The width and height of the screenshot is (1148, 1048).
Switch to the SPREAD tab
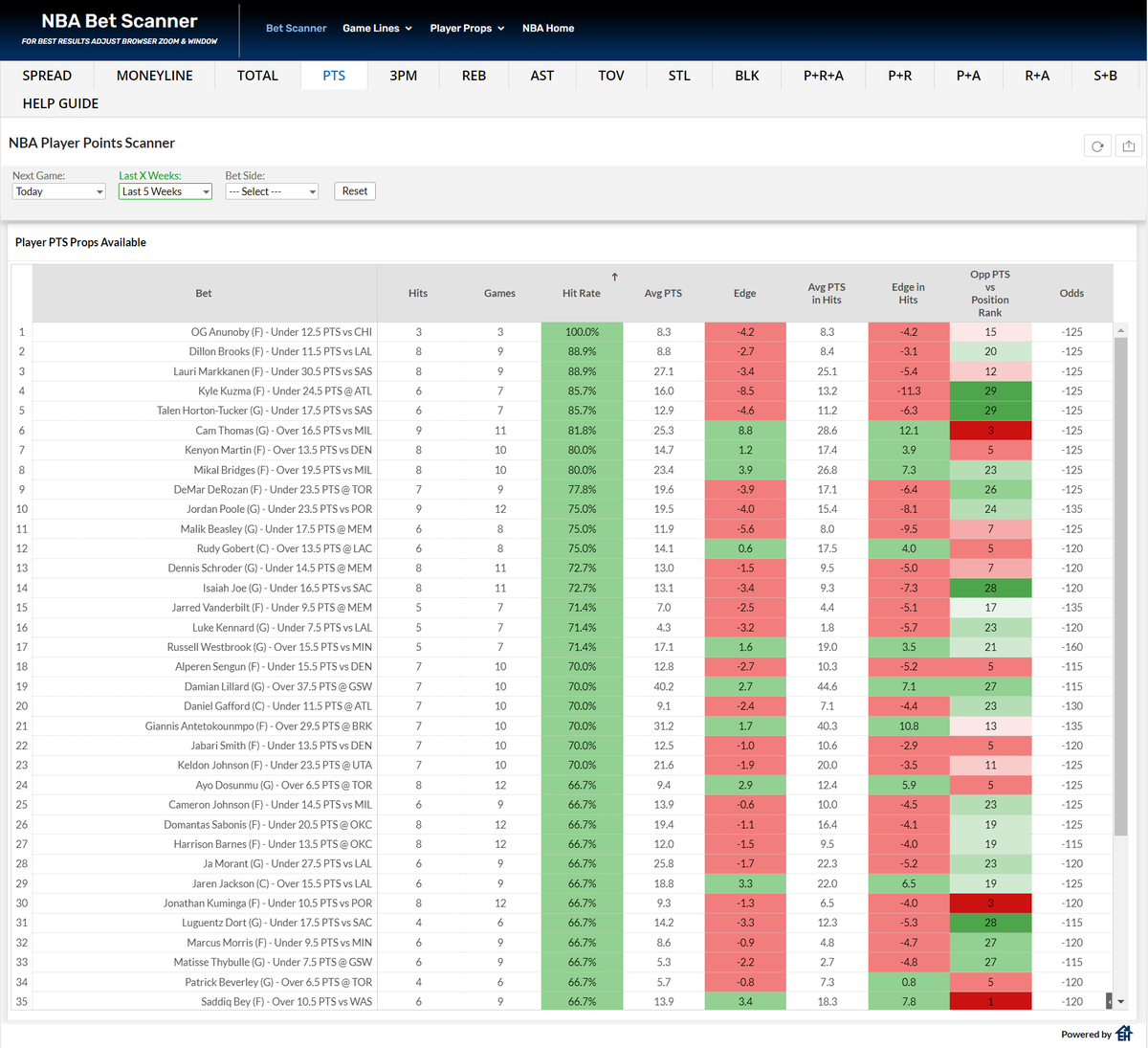coord(46,75)
